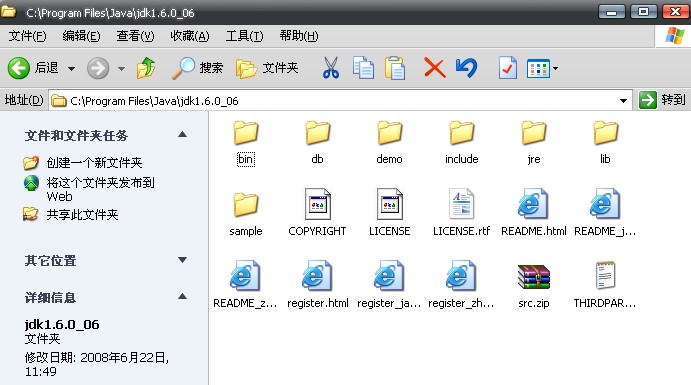Delete item with the red X
Image resolution: width=691 pixels, height=385 pixels.
435,68
